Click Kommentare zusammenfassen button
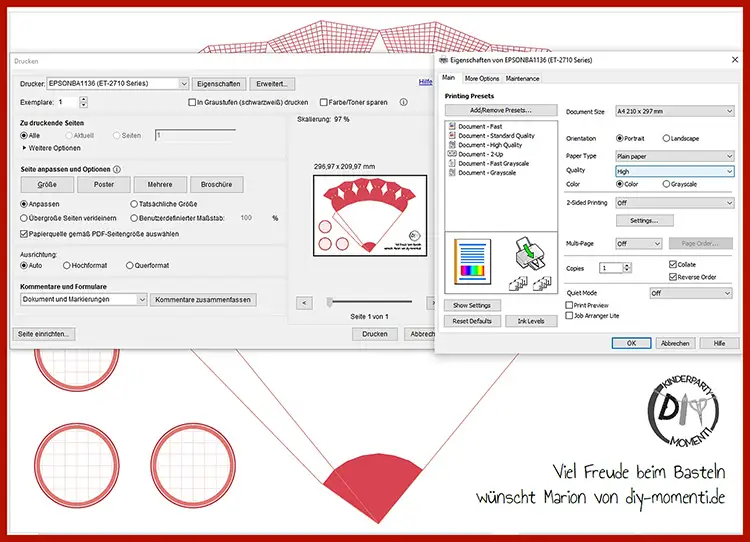 pos(203,299)
